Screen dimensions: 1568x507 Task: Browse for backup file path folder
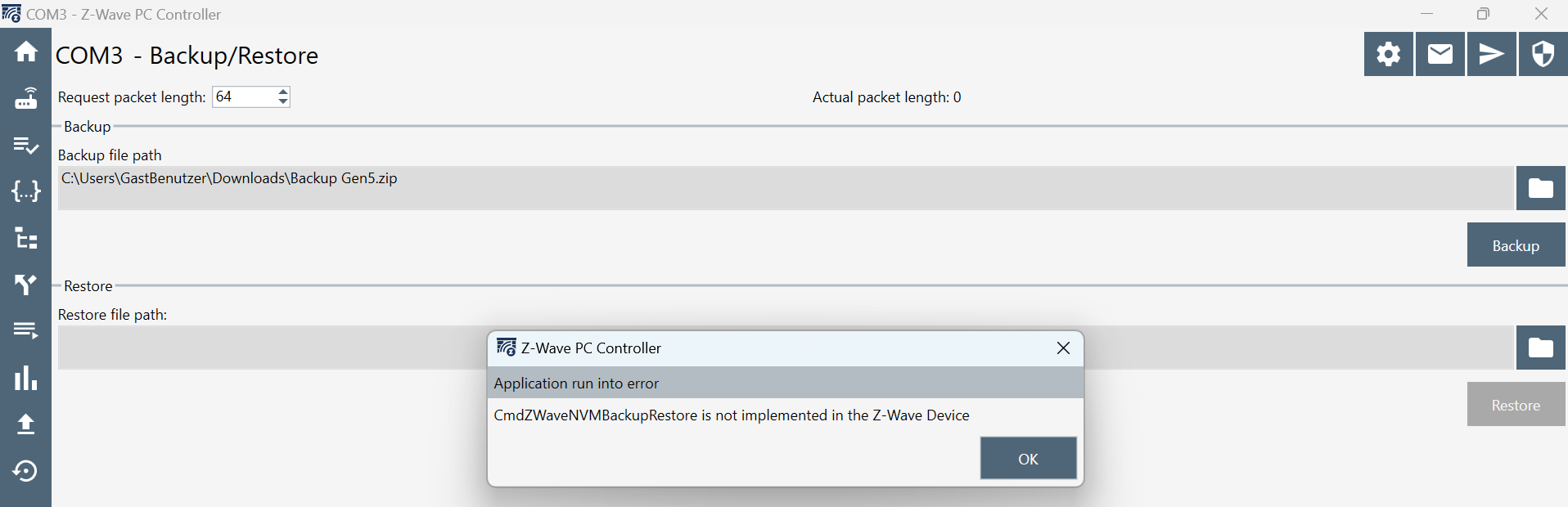(1540, 188)
